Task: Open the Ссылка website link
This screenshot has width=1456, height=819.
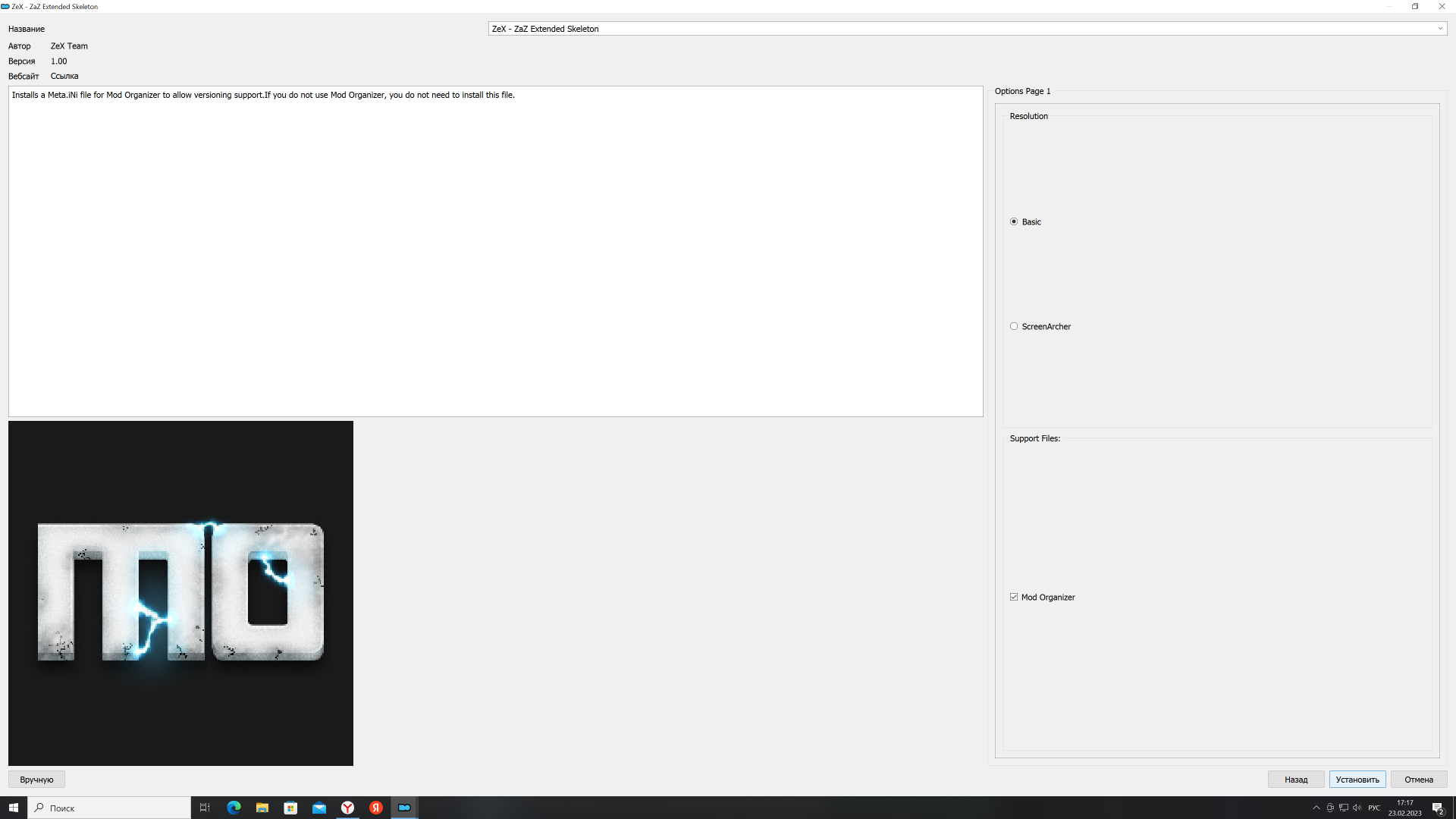Action: click(x=64, y=76)
